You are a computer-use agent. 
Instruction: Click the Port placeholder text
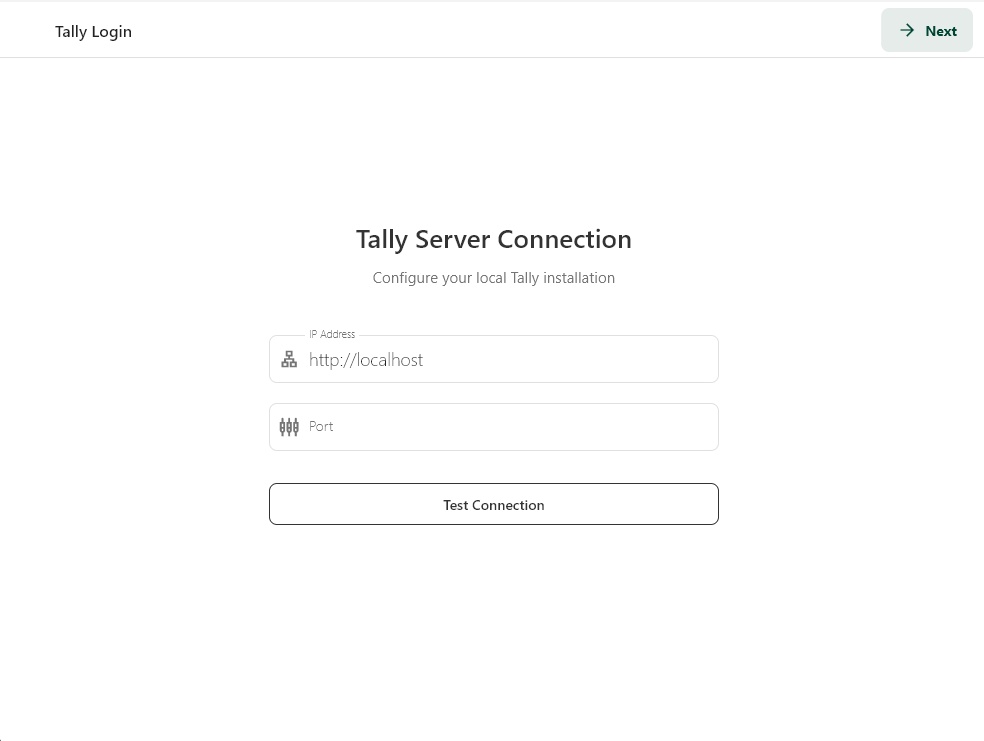pos(321,426)
